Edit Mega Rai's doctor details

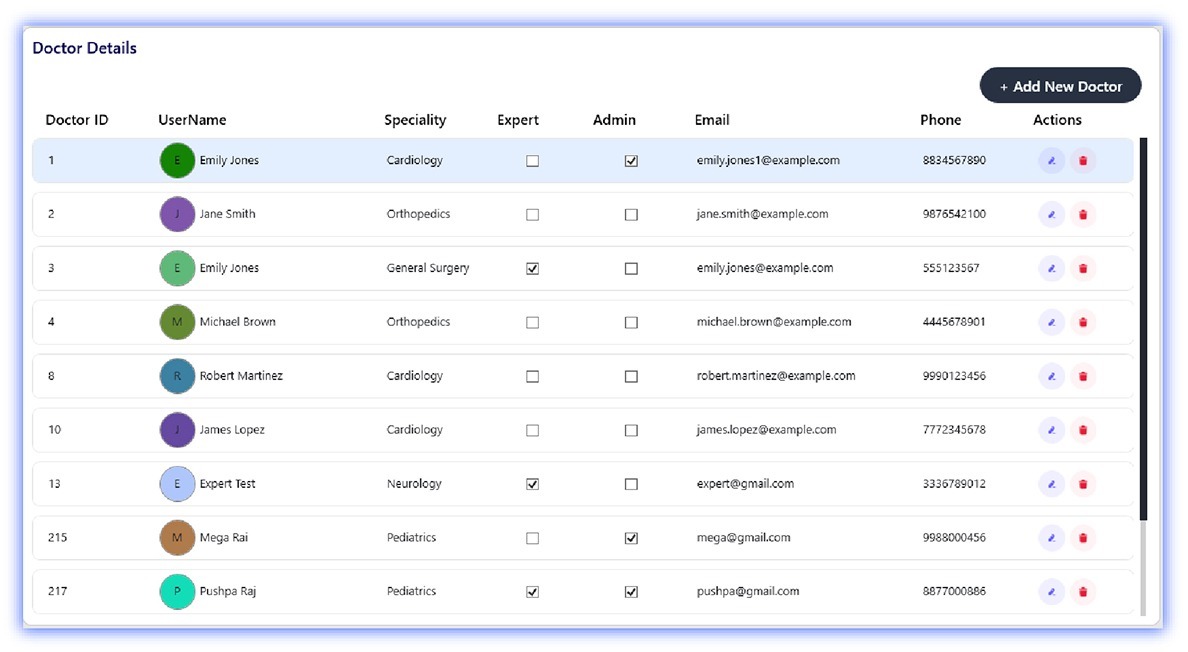click(1051, 538)
